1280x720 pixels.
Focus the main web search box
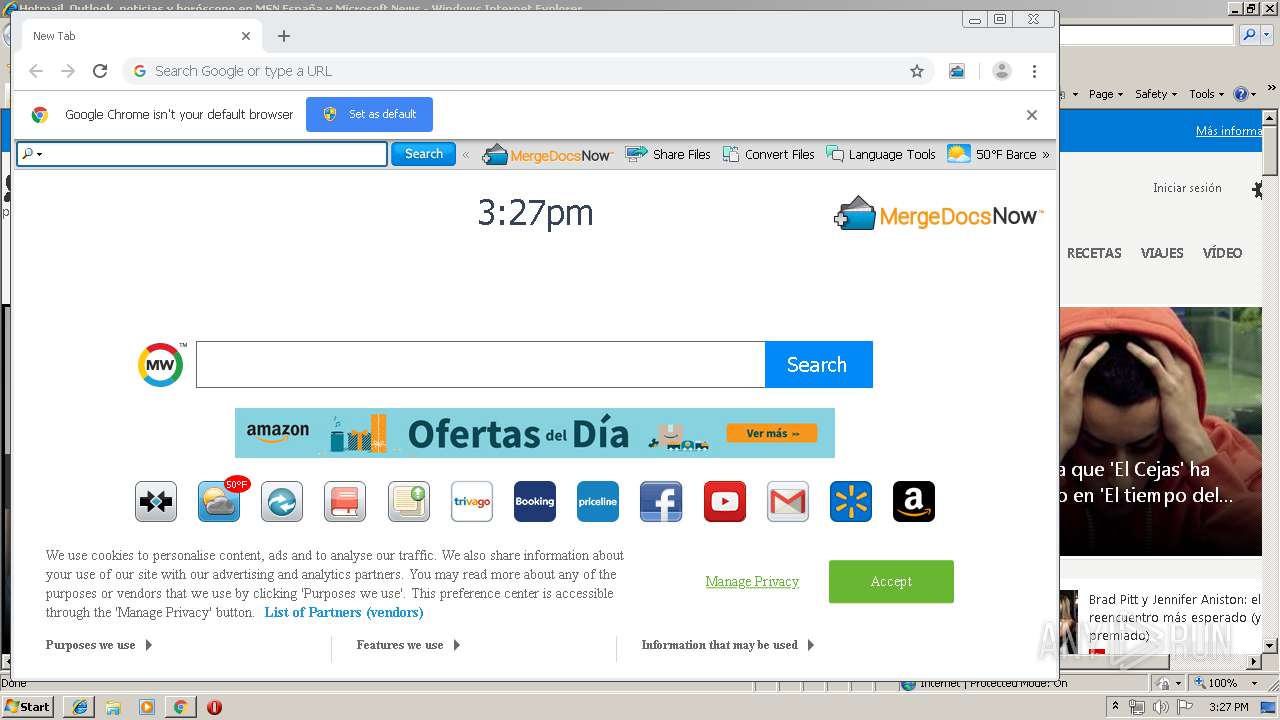[x=481, y=364]
